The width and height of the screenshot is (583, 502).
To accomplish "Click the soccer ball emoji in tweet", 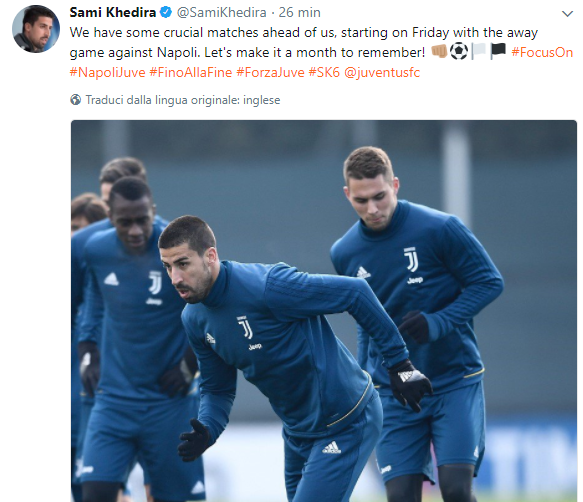I will (459, 51).
